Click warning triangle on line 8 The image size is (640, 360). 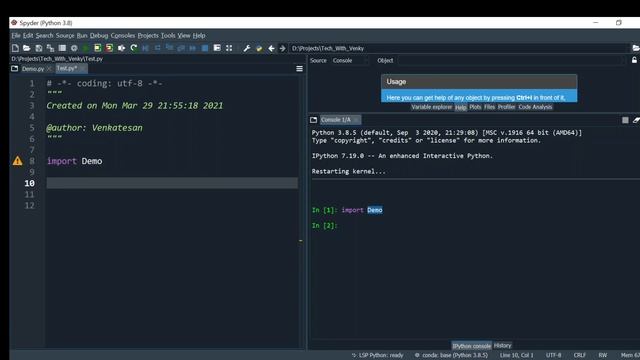point(18,161)
